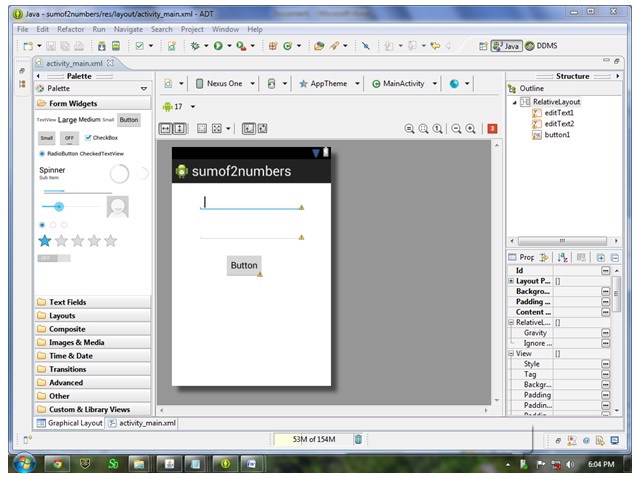The width and height of the screenshot is (637, 479).
Task: Click Expand All icon in Properties panel
Action: 600,257
